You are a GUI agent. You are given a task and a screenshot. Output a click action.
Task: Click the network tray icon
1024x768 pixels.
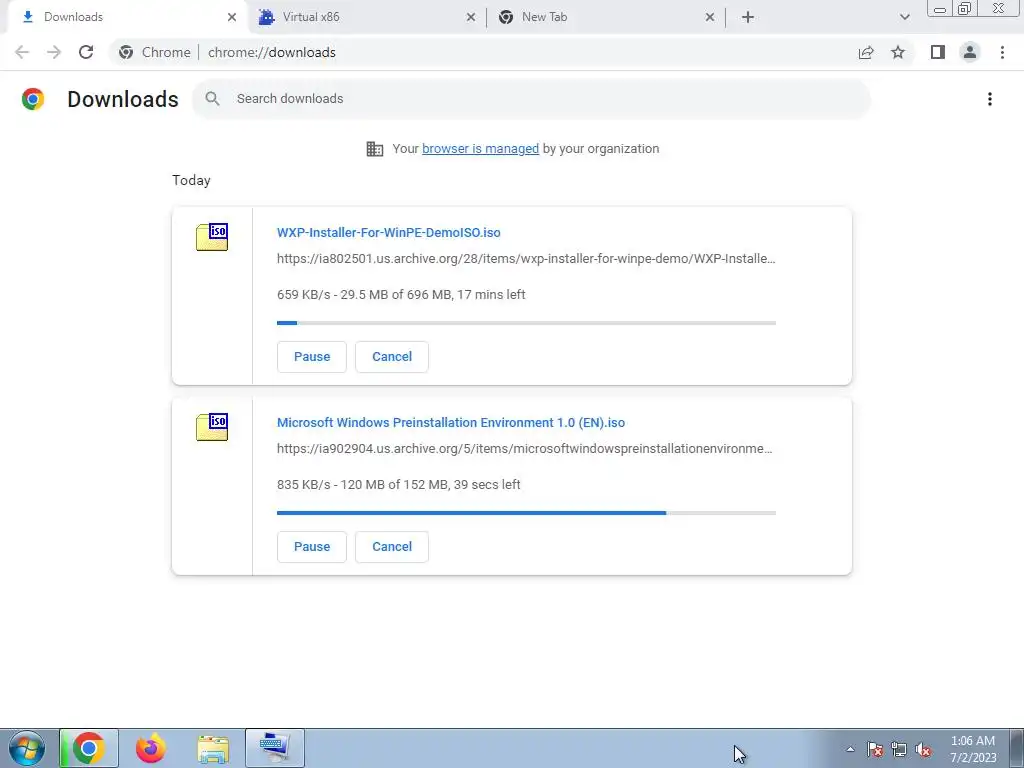point(899,749)
